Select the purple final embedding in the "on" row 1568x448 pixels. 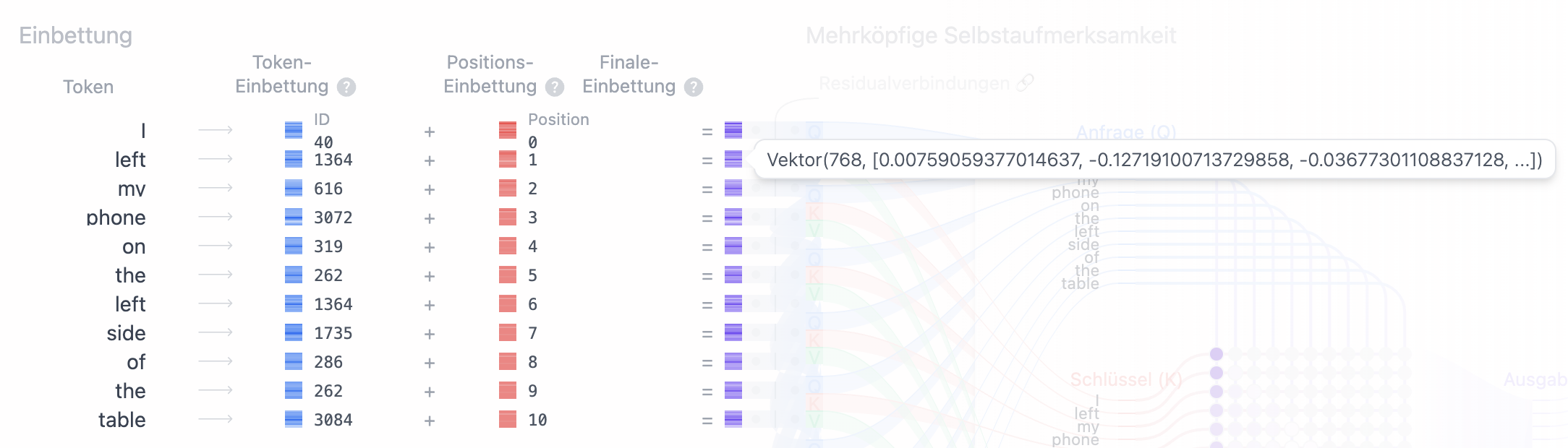pyautogui.click(x=733, y=246)
